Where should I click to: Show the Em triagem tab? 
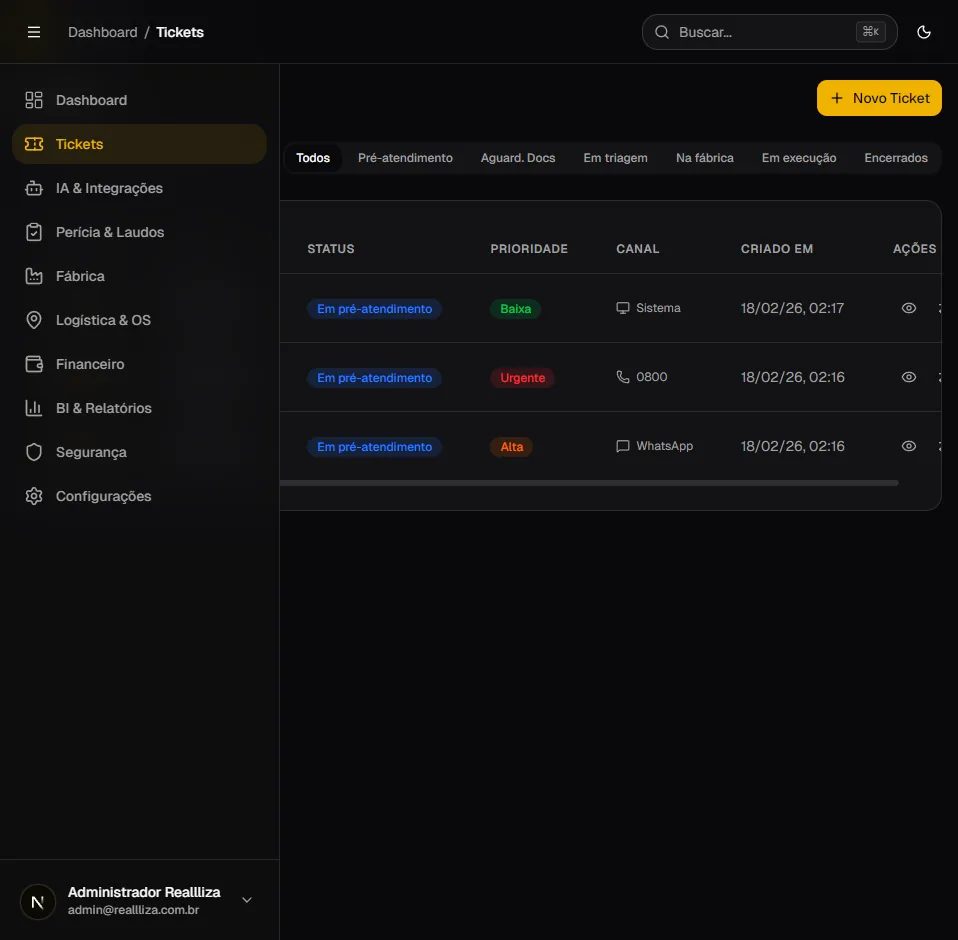point(615,158)
